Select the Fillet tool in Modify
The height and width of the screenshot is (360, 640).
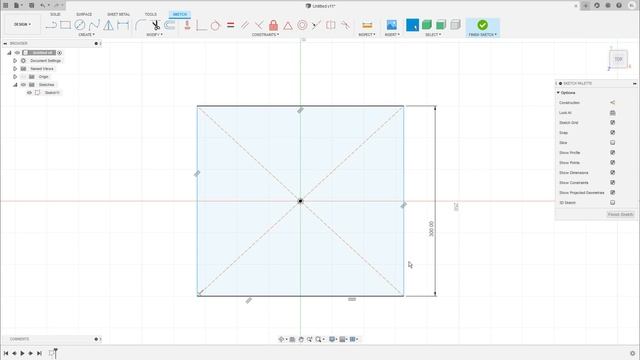(140, 25)
